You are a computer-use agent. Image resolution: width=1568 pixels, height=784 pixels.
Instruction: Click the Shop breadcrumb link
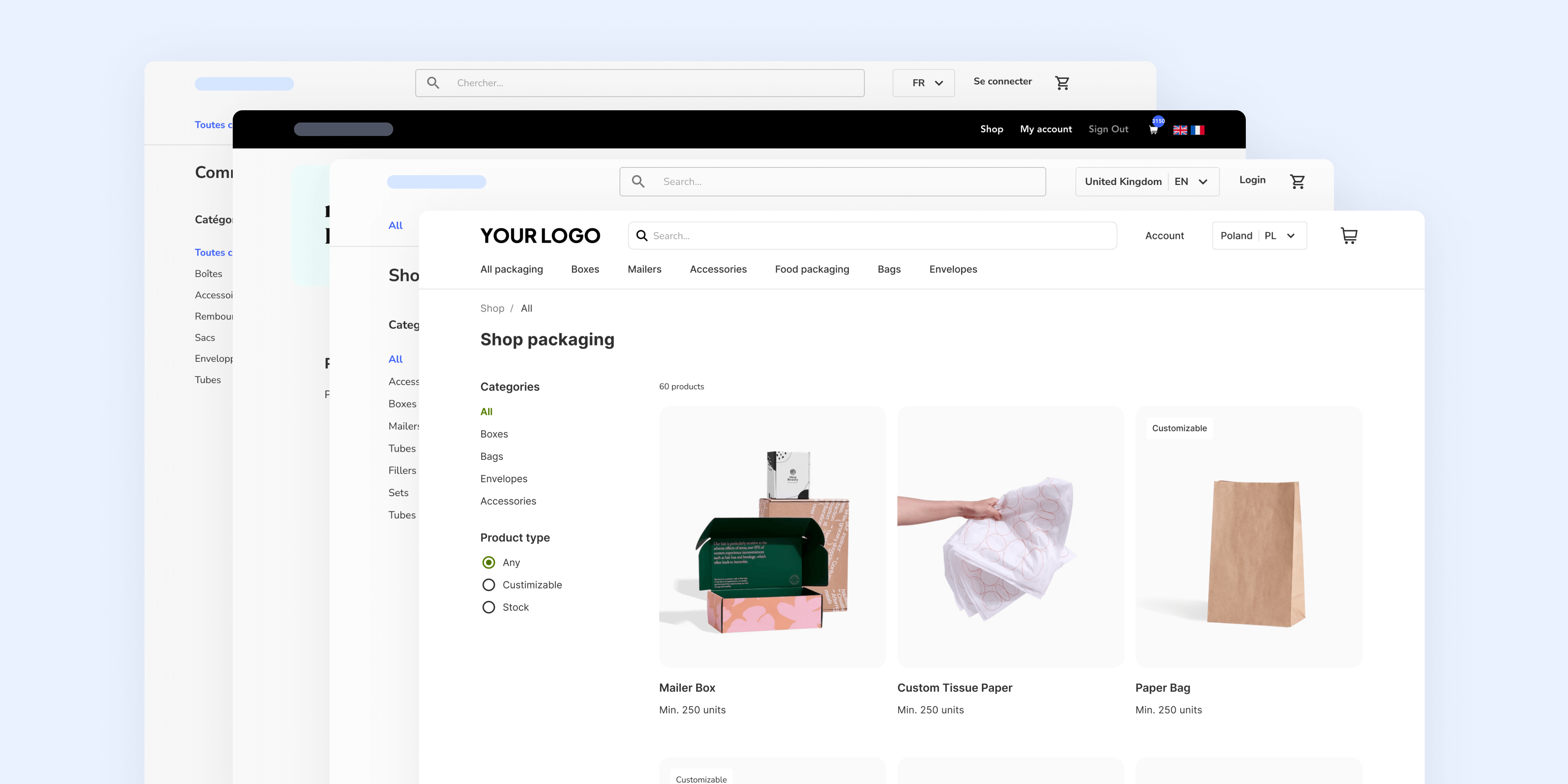pyautogui.click(x=492, y=308)
